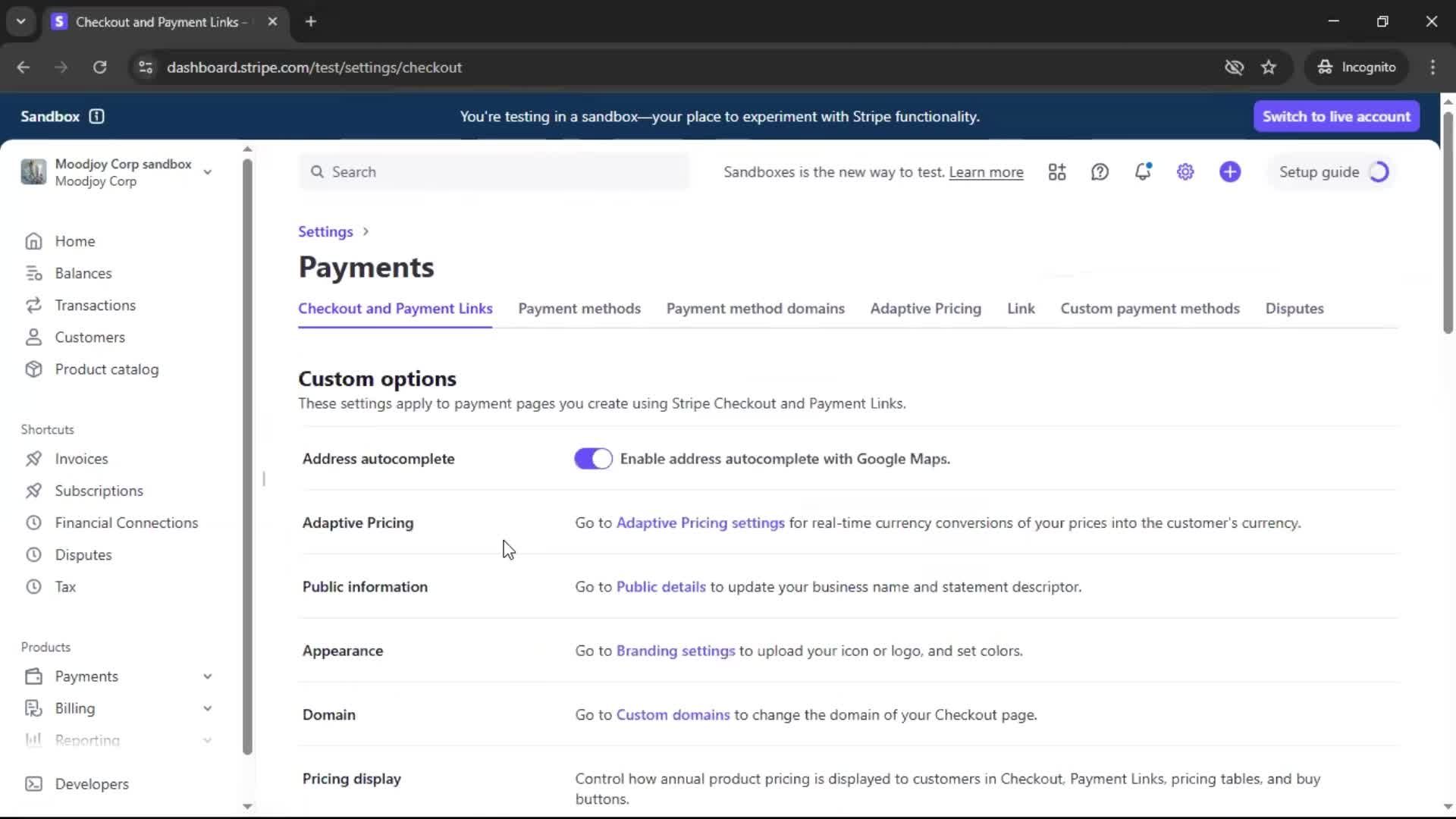The height and width of the screenshot is (819, 1456).
Task: Bookmark page with star icon
Action: pos(1269,67)
